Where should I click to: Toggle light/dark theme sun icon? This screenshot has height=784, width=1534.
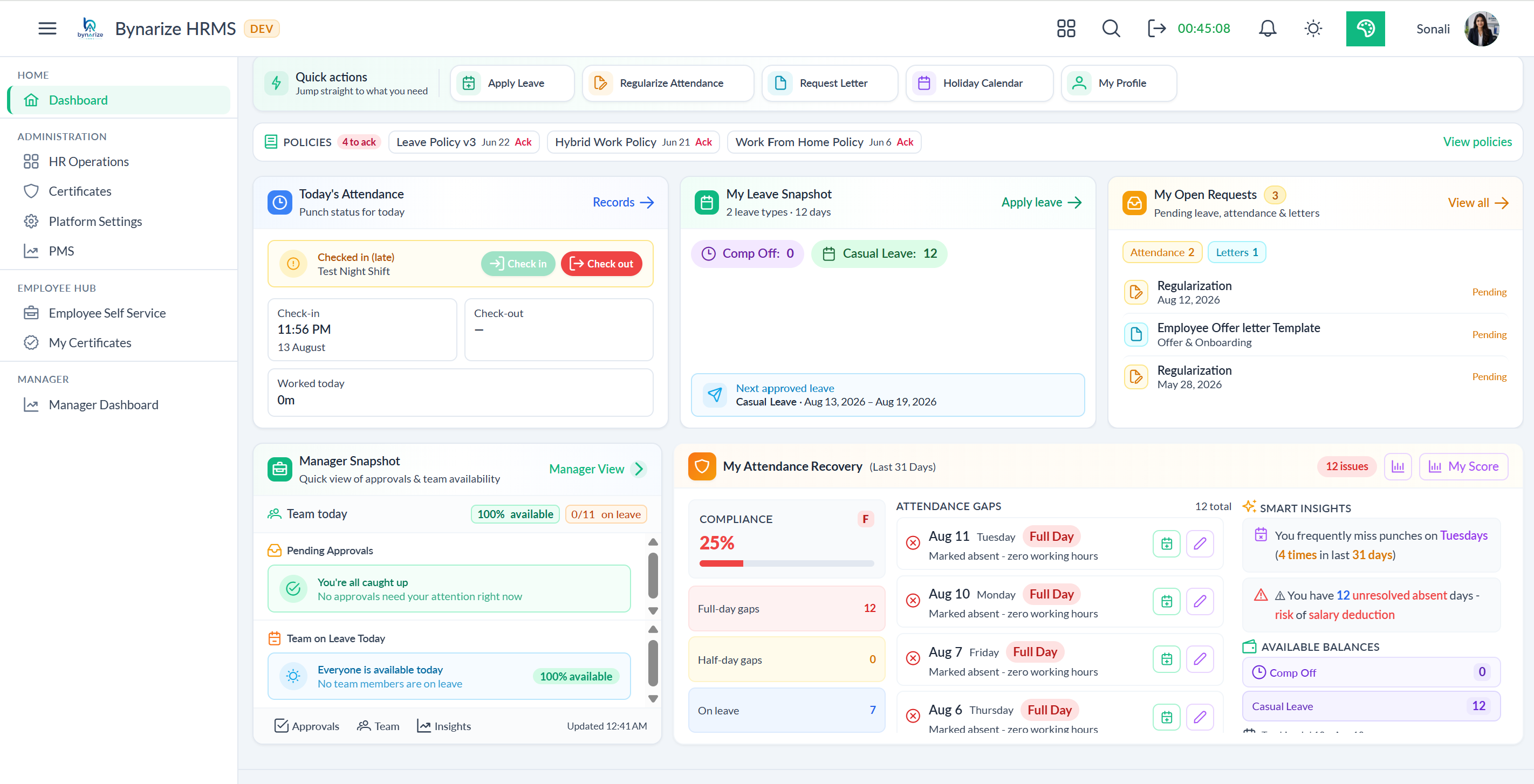click(1313, 28)
